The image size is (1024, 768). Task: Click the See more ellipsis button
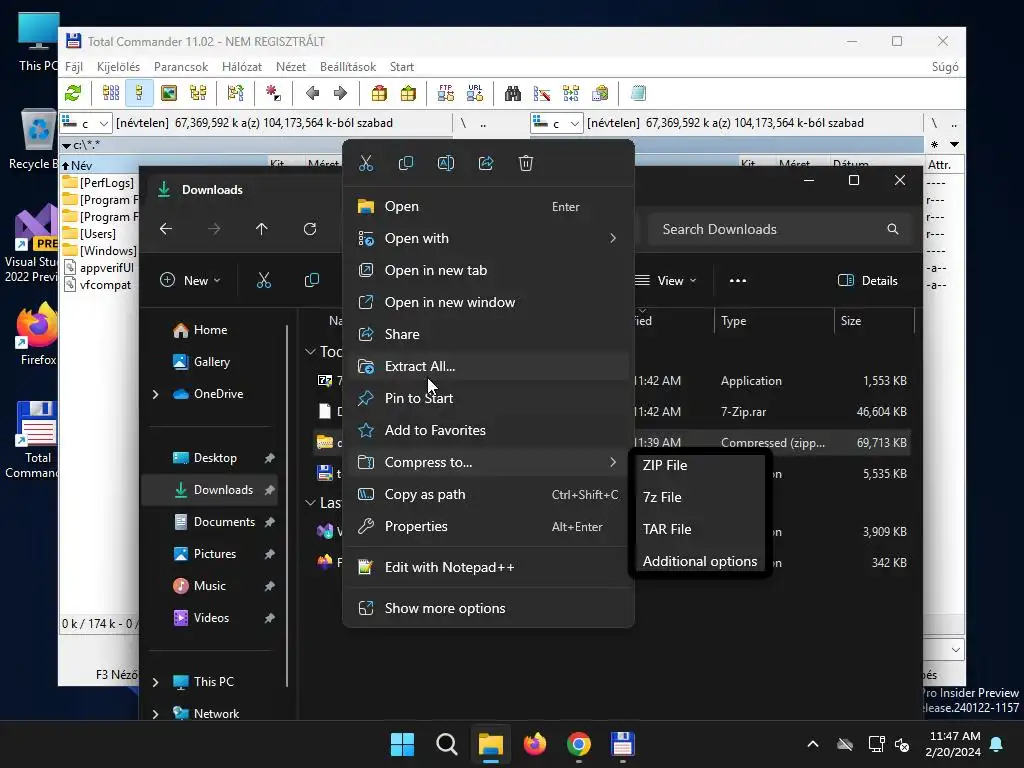738,281
